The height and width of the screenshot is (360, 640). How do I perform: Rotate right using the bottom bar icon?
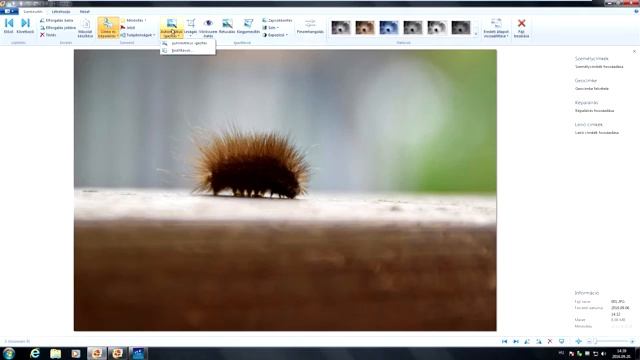pyautogui.click(x=539, y=341)
